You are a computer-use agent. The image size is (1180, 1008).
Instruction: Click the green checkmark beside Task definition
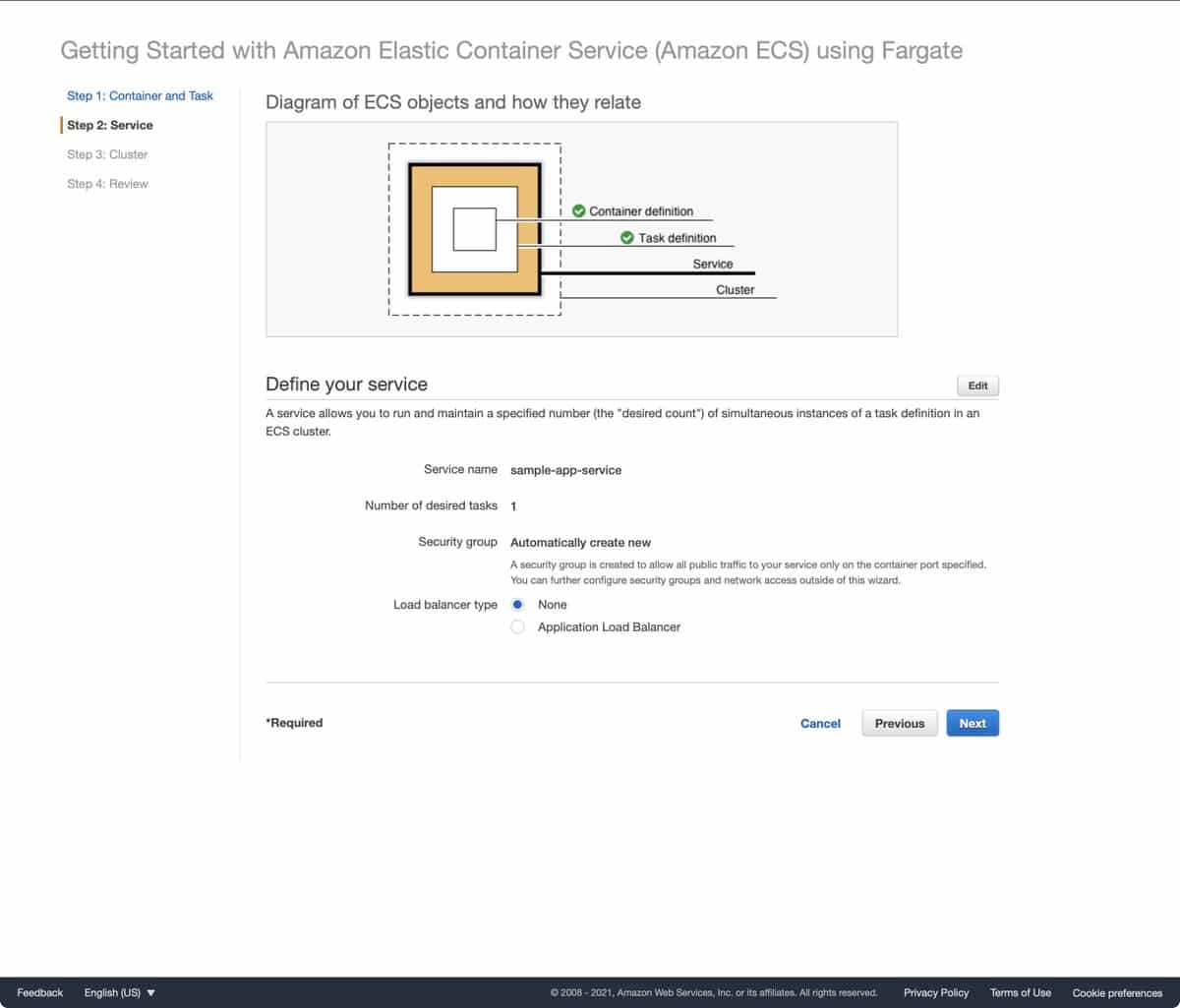627,237
